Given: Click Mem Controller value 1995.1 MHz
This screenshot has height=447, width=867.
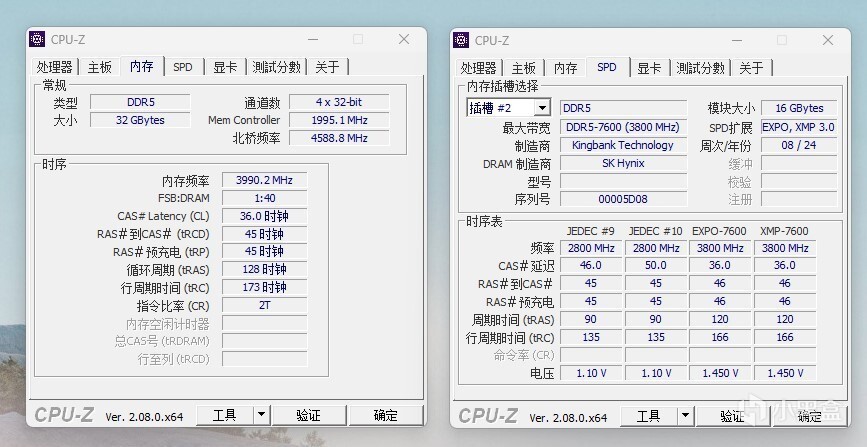Looking at the screenshot, I should coord(339,120).
